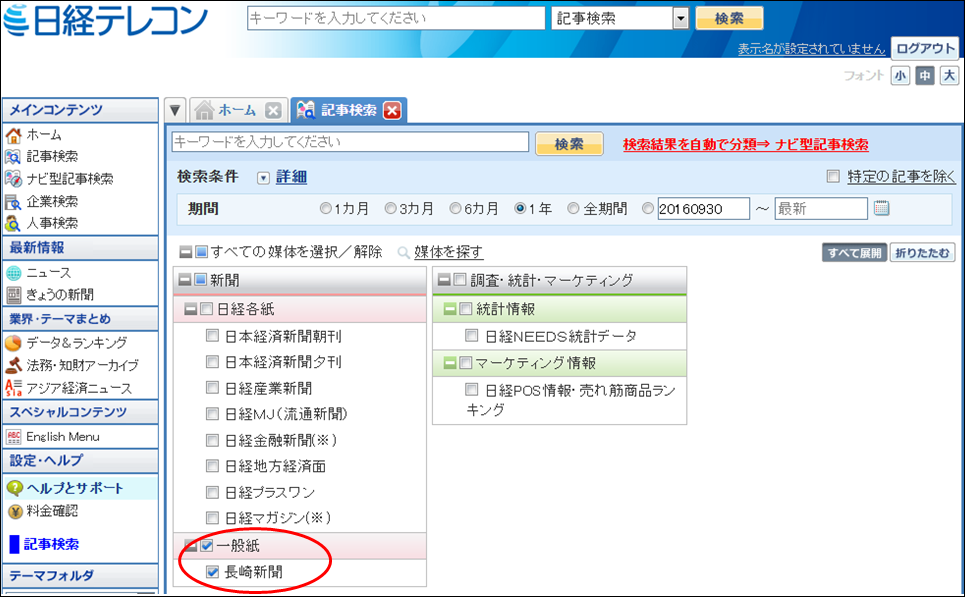Collapse the 新聞 section
965x597 pixels.
pyautogui.click(x=185, y=281)
